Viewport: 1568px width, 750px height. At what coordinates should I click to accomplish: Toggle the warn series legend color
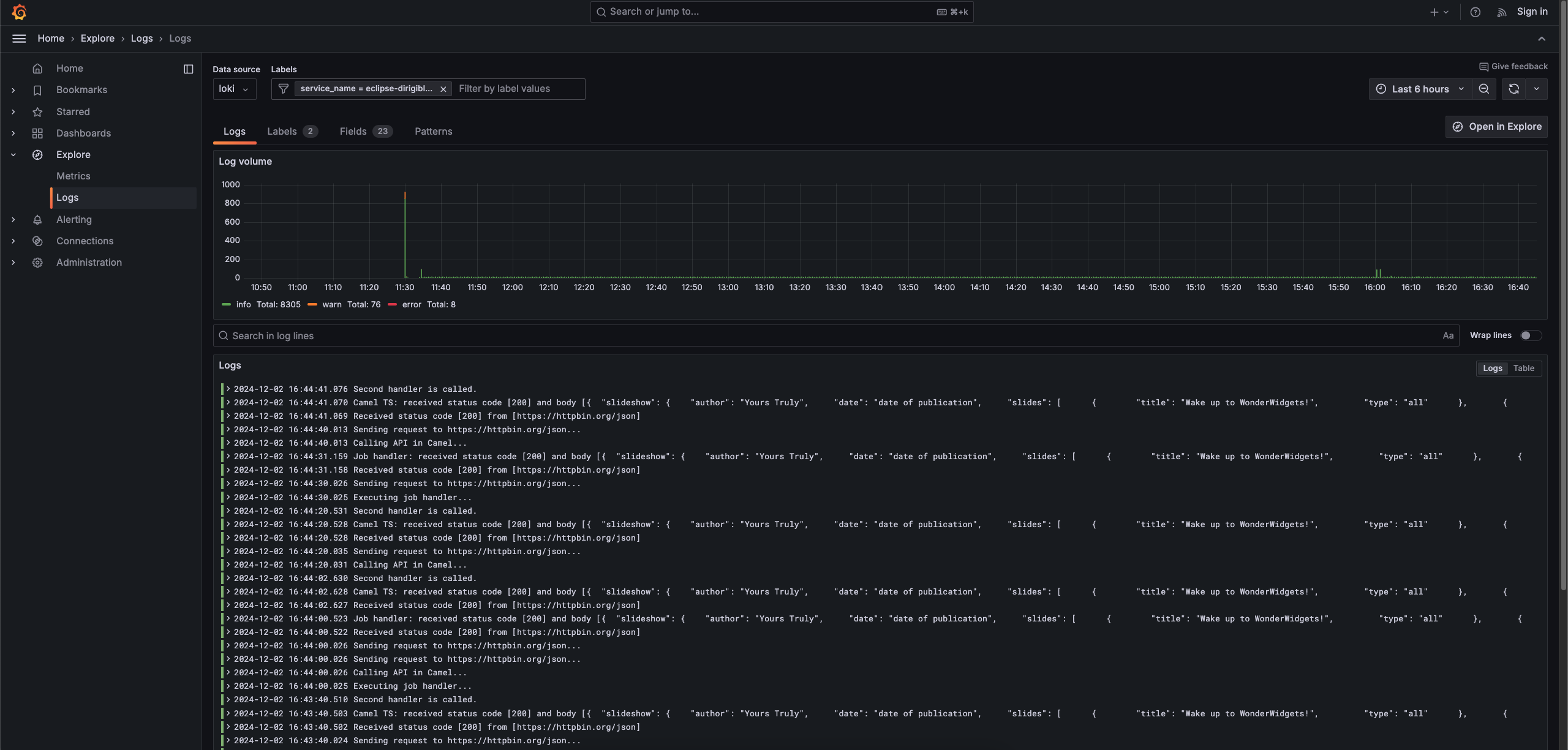[x=312, y=305]
